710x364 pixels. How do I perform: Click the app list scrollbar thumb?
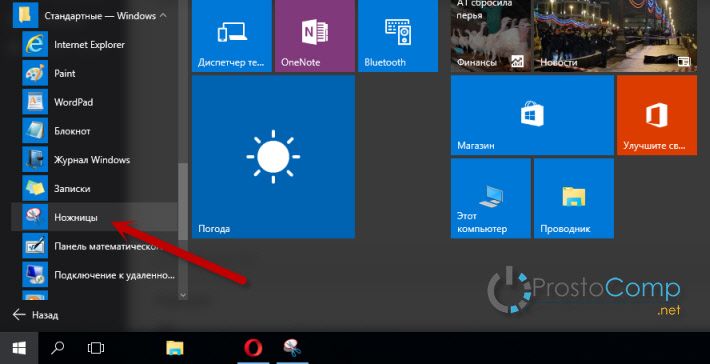point(183,201)
